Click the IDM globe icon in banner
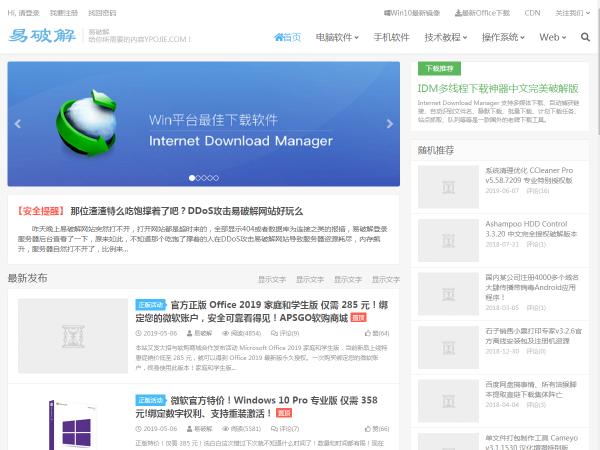 (87, 122)
